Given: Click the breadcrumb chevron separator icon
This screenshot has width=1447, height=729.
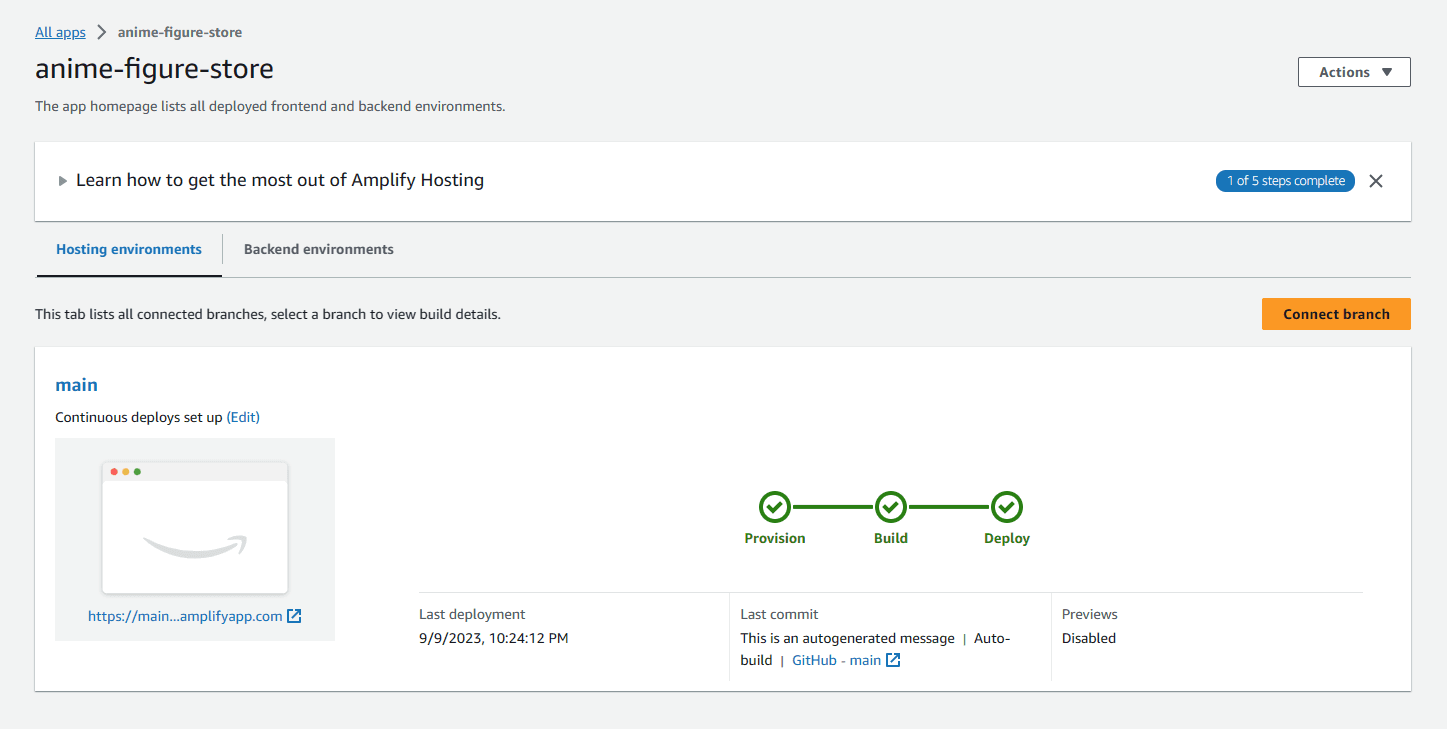Looking at the screenshot, I should tap(102, 32).
